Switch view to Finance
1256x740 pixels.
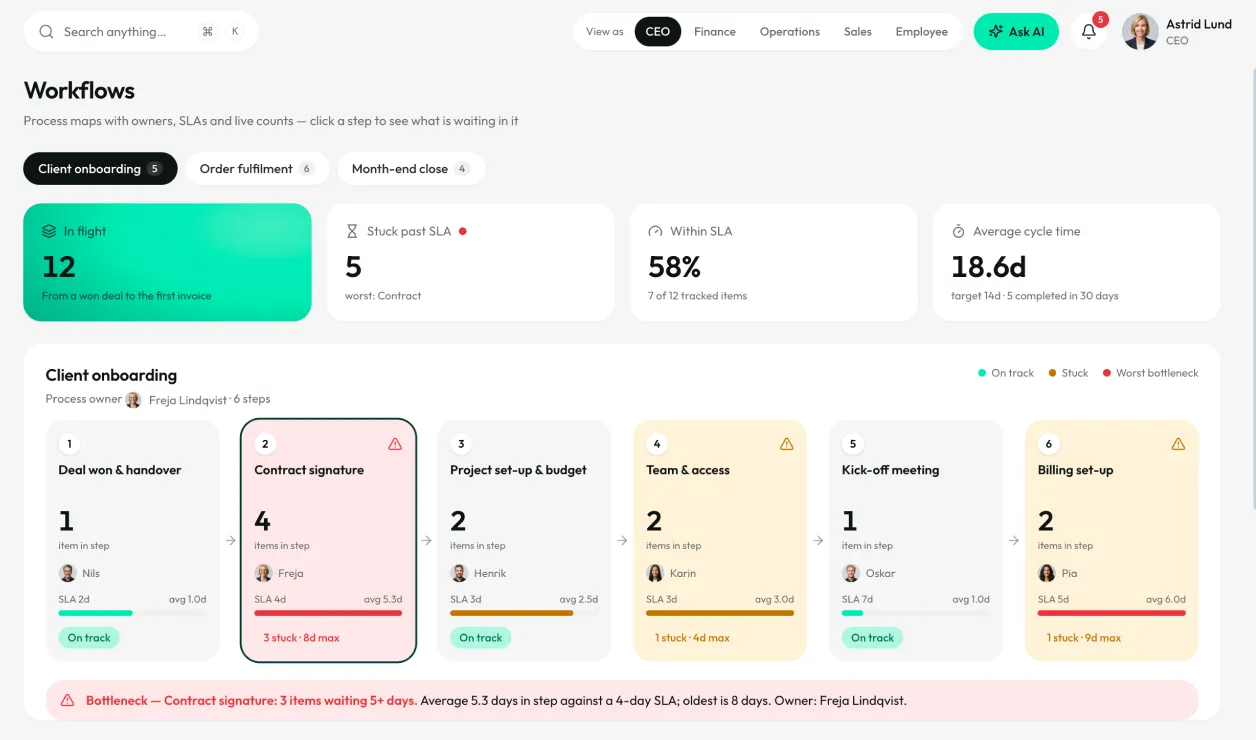click(715, 32)
